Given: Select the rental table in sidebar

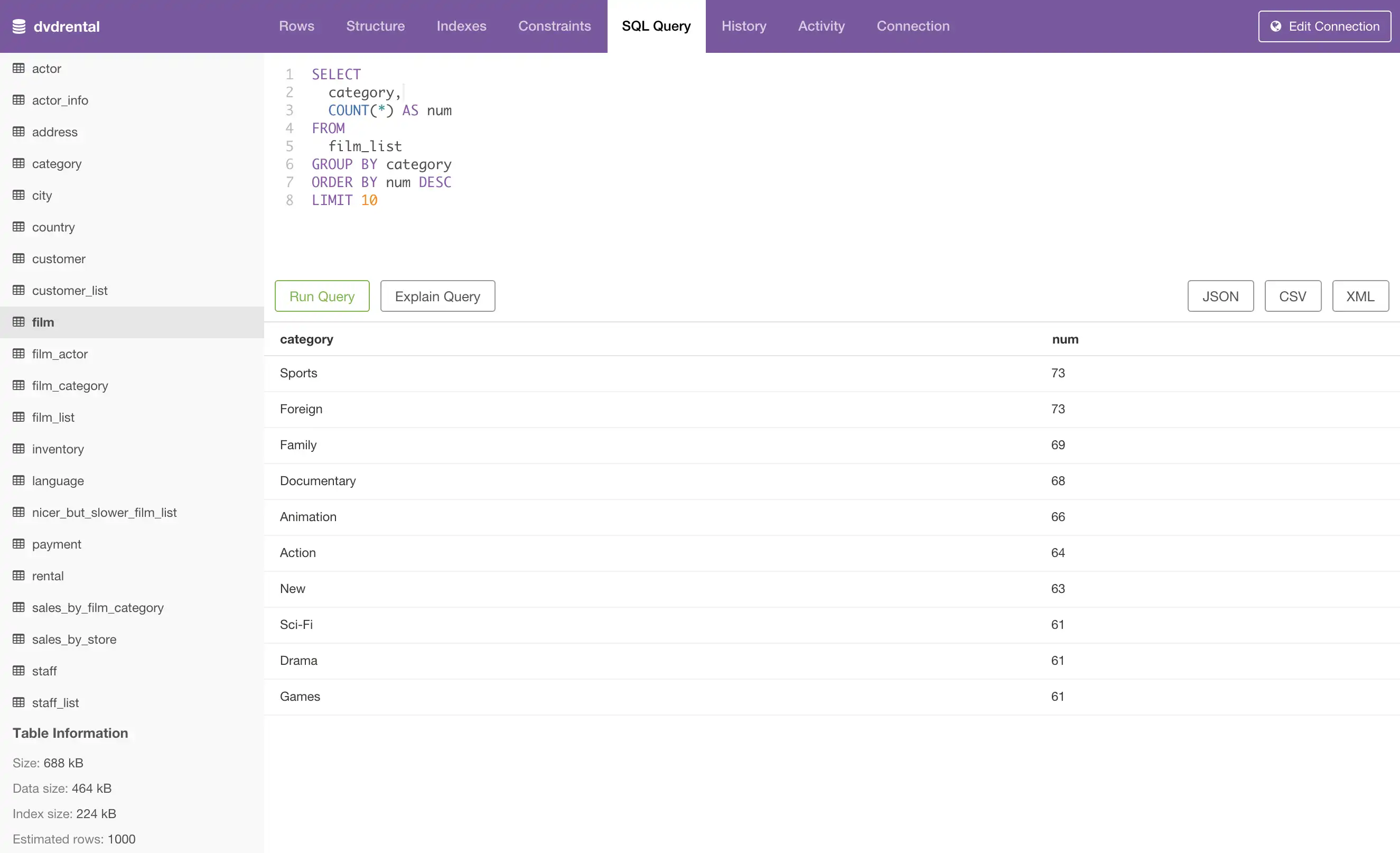Looking at the screenshot, I should click(x=47, y=575).
